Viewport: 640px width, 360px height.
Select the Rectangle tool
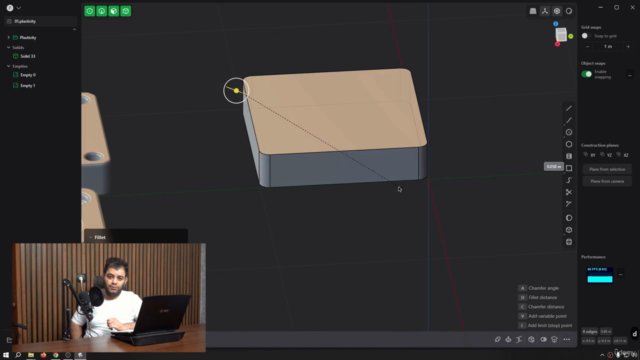569,168
